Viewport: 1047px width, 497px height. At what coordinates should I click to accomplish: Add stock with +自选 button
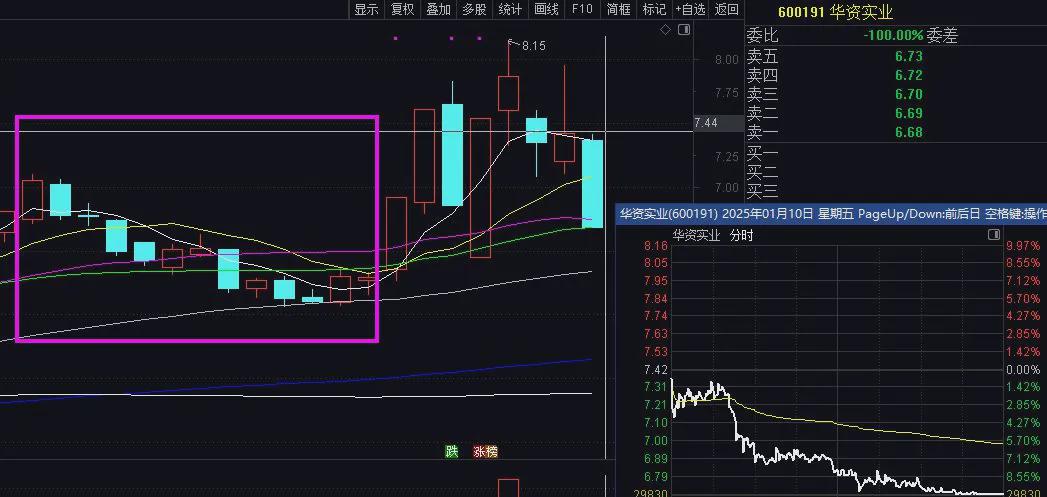pyautogui.click(x=690, y=9)
